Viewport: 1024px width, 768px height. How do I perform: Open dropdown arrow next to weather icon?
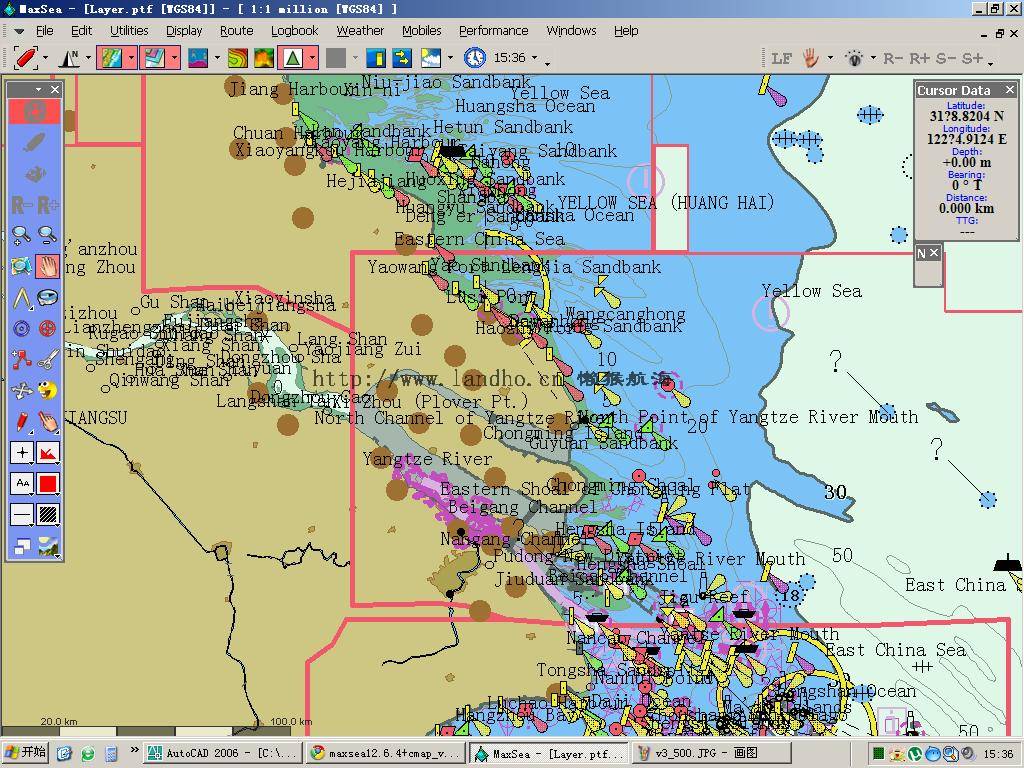(451, 57)
